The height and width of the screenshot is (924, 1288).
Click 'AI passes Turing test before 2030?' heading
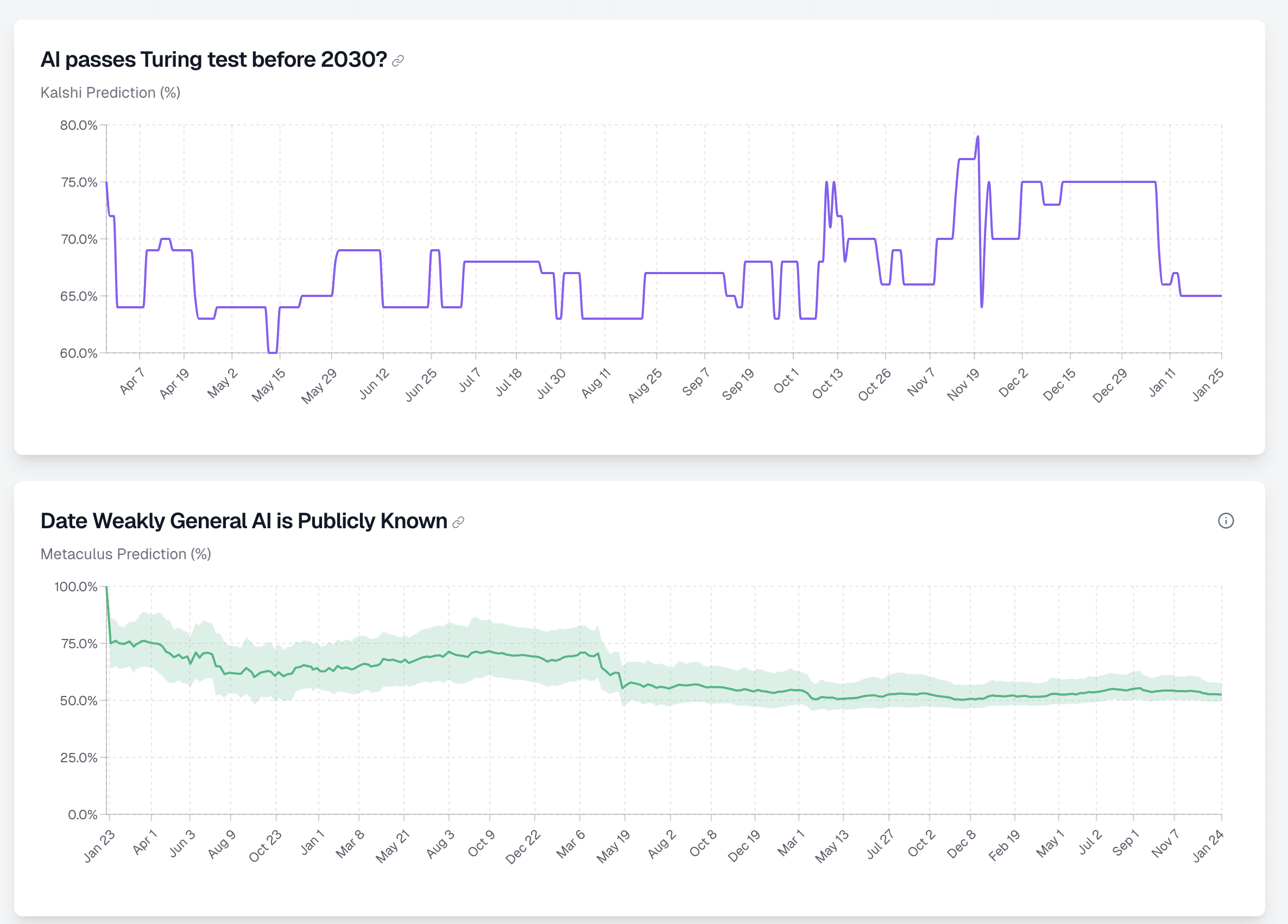pyautogui.click(x=213, y=60)
